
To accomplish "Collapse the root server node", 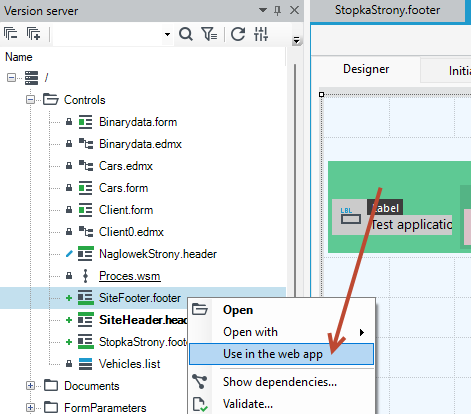I will pos(11,78).
